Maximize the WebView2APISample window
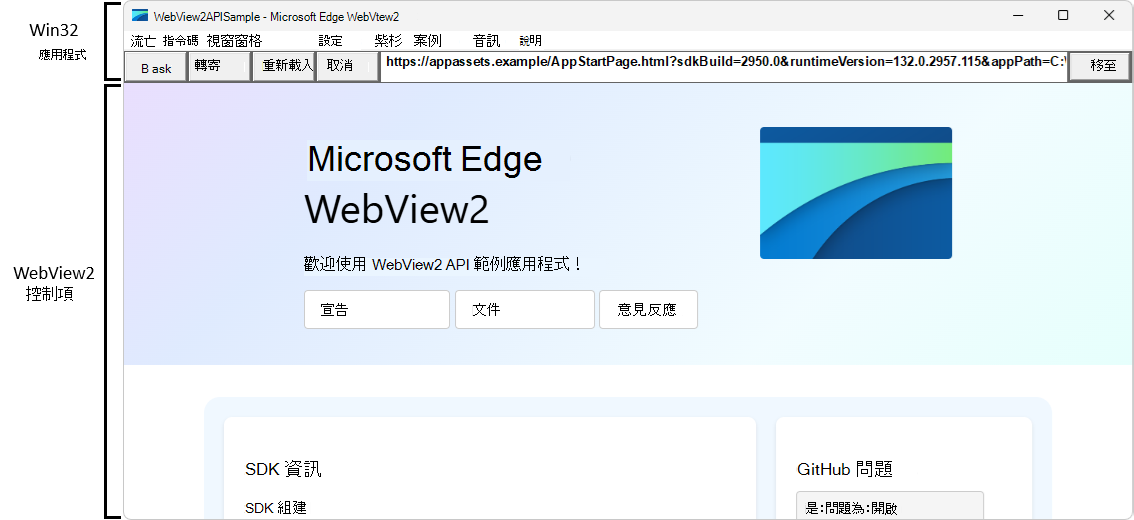This screenshot has height=520, width=1134. tap(1063, 15)
